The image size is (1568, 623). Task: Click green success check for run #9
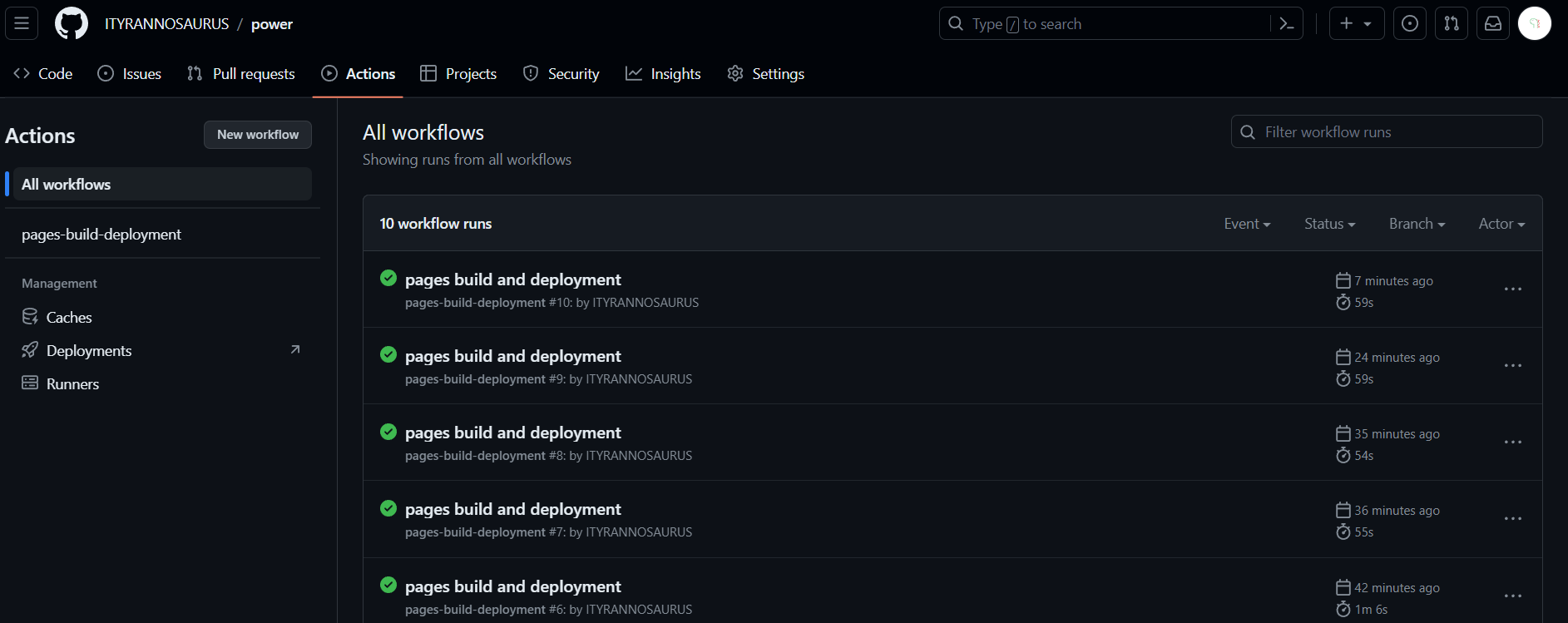click(x=388, y=354)
